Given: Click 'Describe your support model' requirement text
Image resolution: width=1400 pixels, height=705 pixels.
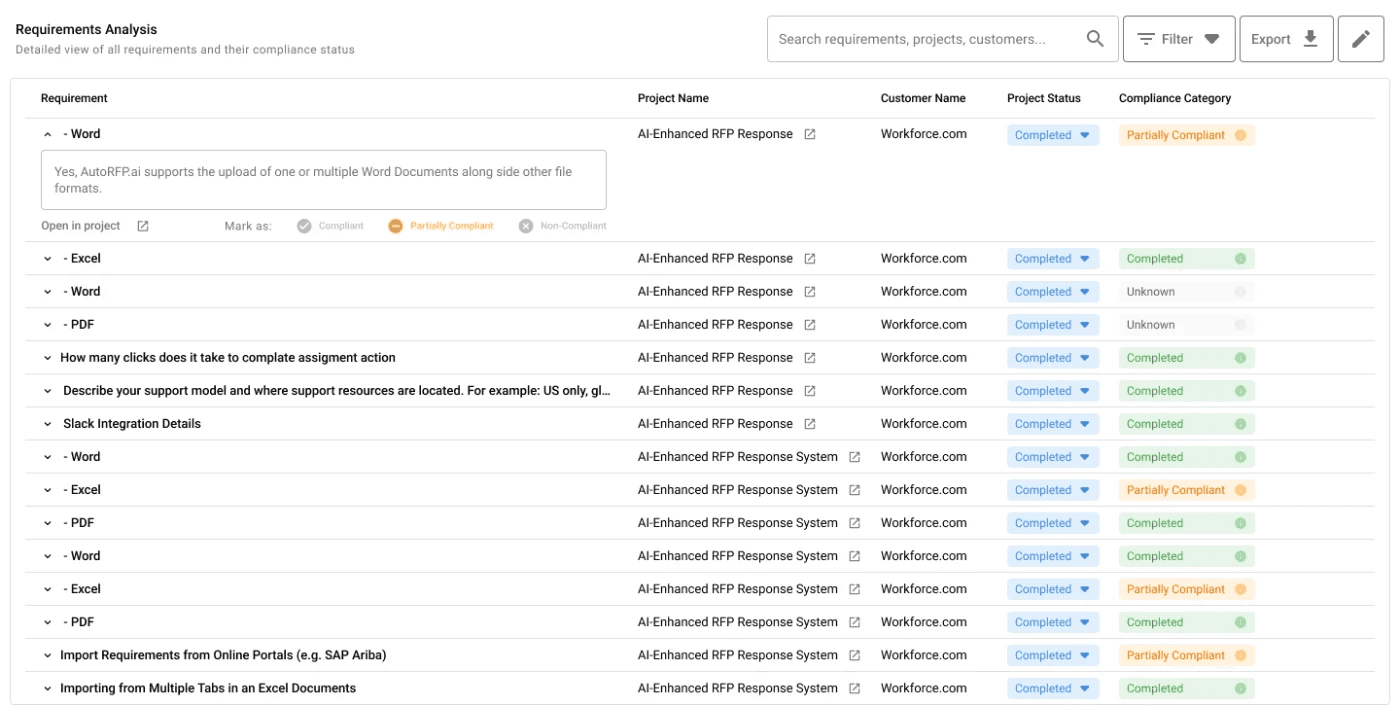Looking at the screenshot, I should [337, 391].
